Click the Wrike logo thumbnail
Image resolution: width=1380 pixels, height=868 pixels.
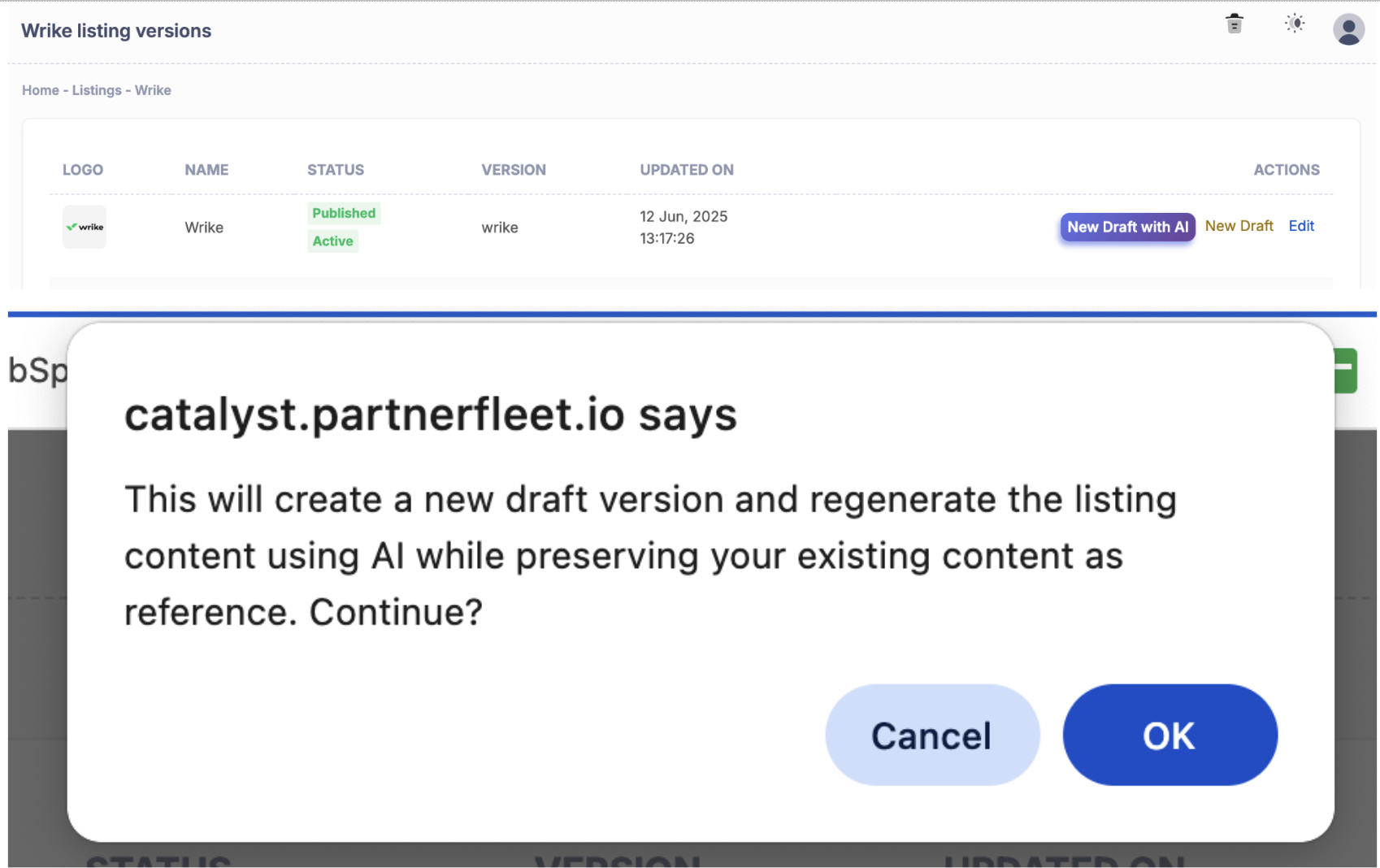point(85,227)
